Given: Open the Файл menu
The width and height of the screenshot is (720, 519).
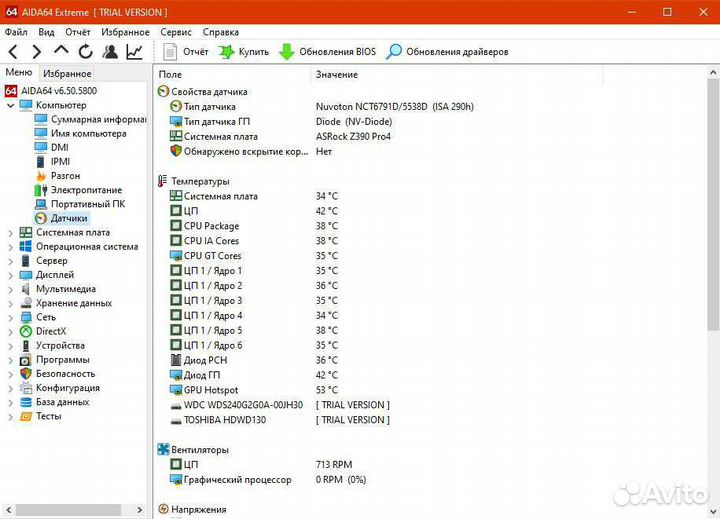Looking at the screenshot, I should click(16, 32).
